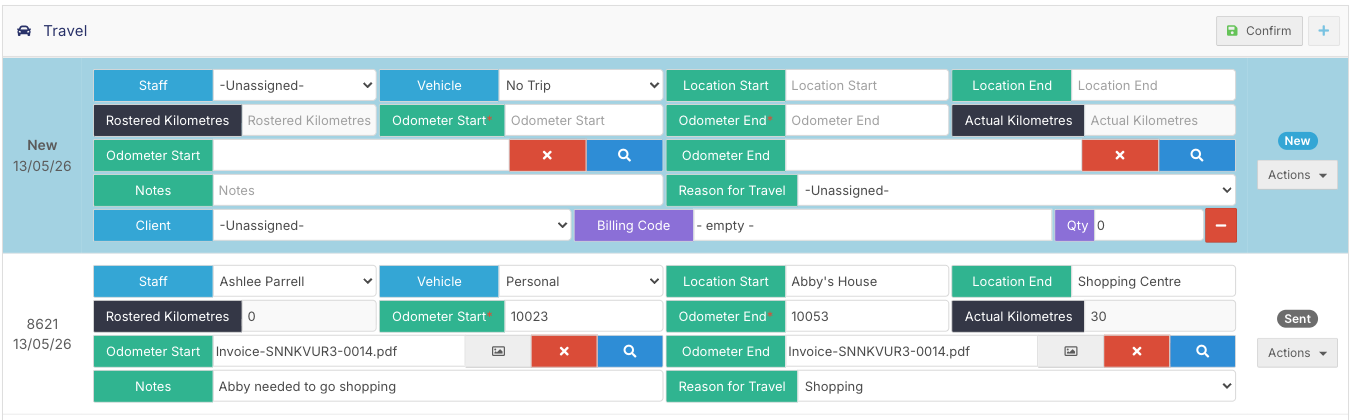
Task: Add a new travel entry with plus icon
Action: coord(1324,31)
